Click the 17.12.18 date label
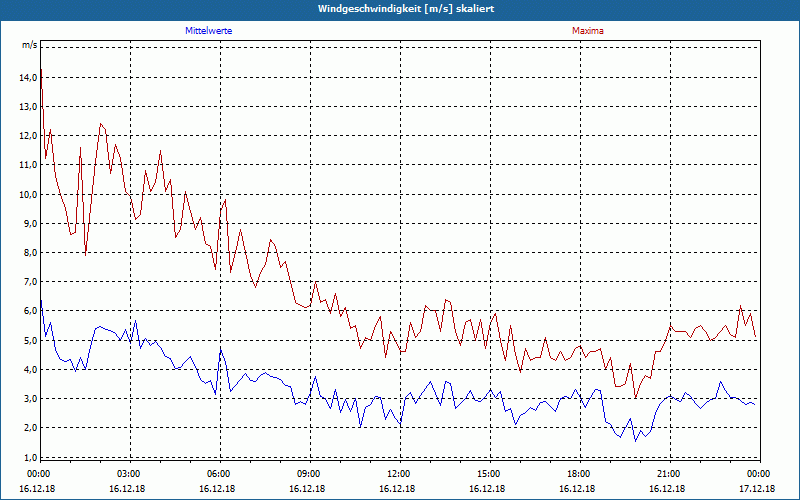 click(757, 489)
